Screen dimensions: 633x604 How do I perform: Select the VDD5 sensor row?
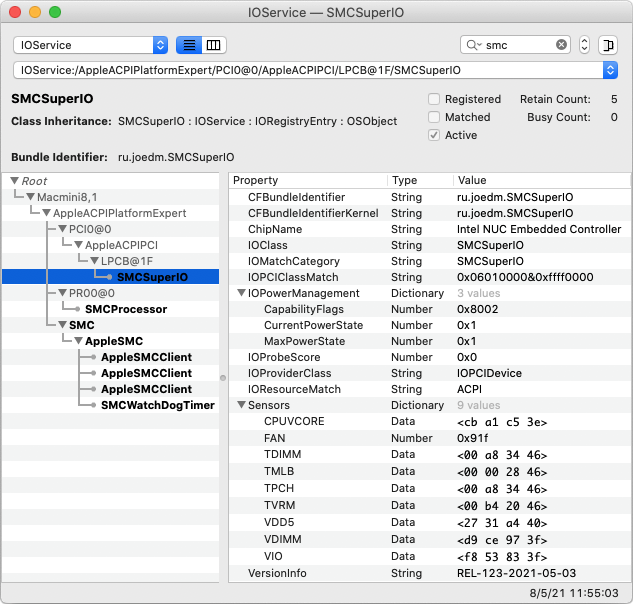click(430, 522)
